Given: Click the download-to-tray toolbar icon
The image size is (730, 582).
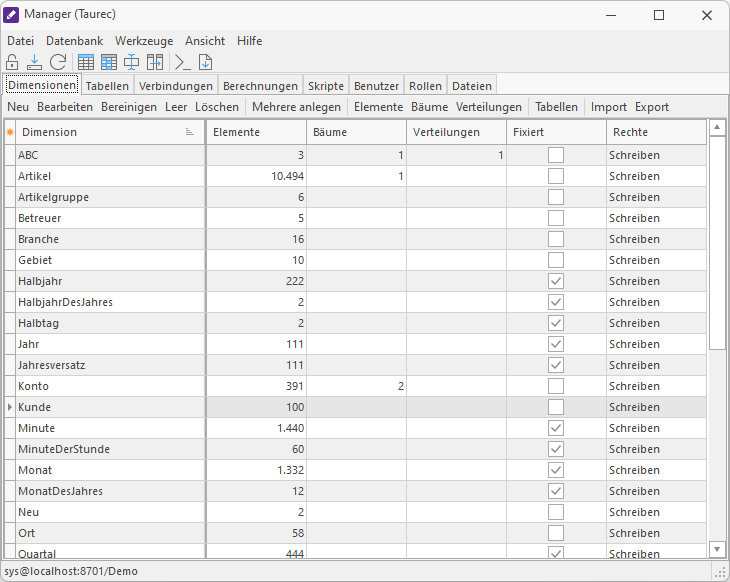Looking at the screenshot, I should point(35,62).
